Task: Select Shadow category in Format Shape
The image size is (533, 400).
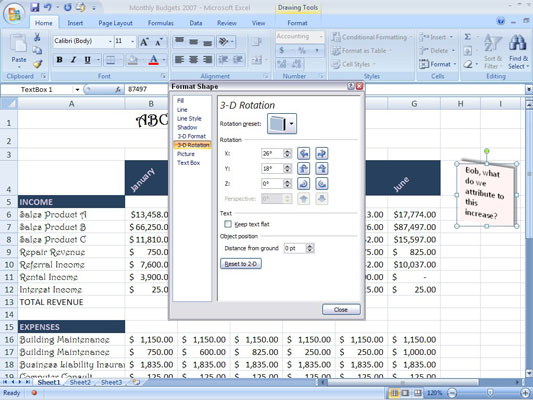Action: [x=187, y=127]
